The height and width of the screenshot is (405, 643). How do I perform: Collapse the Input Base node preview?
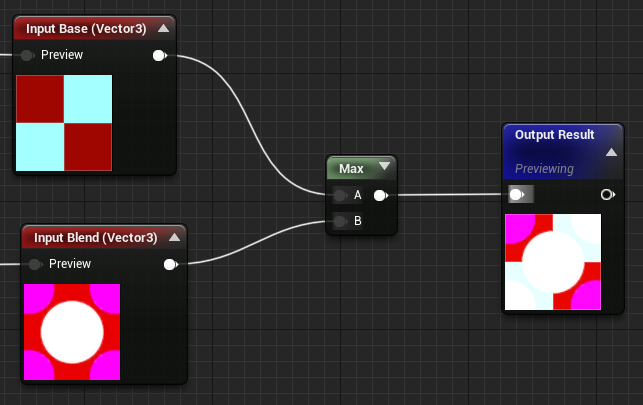click(x=164, y=28)
